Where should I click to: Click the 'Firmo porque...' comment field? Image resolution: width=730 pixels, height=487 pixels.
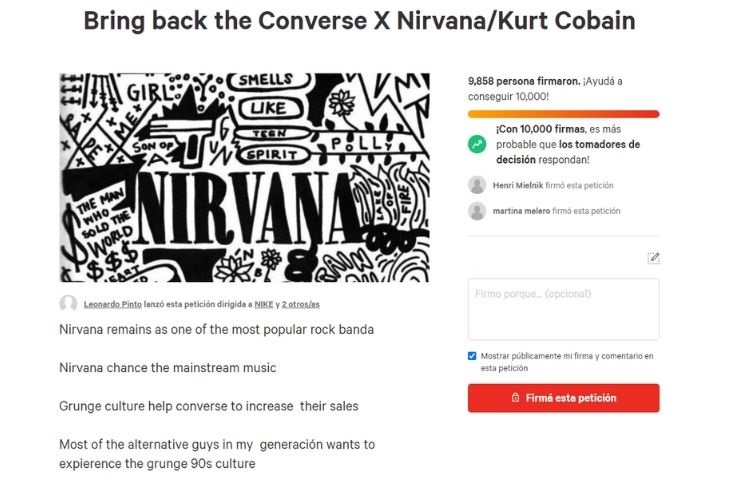pyautogui.click(x=563, y=309)
